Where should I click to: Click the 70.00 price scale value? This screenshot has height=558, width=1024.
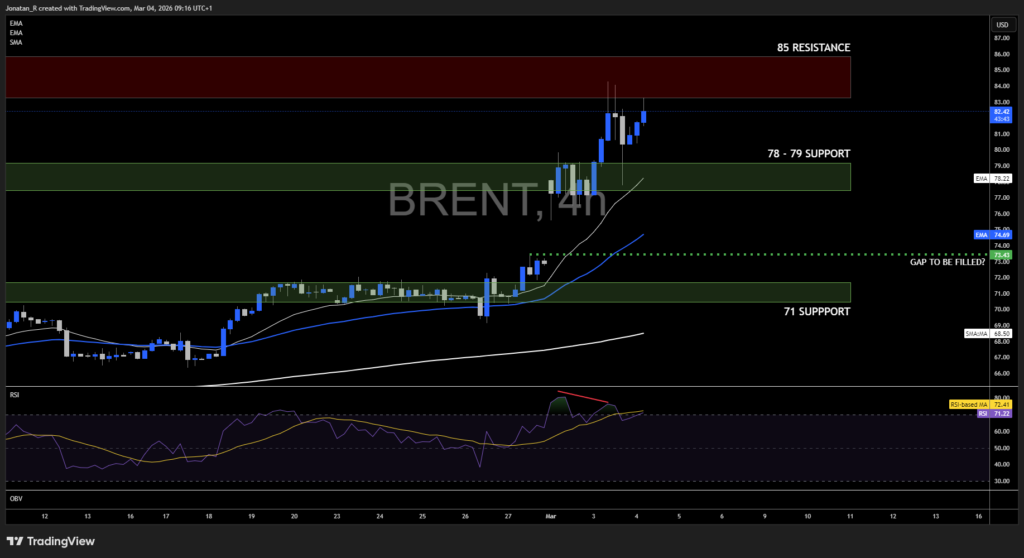point(1002,310)
